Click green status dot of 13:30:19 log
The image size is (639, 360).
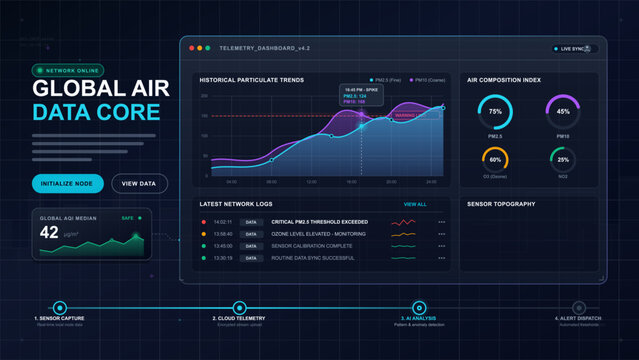tap(204, 258)
